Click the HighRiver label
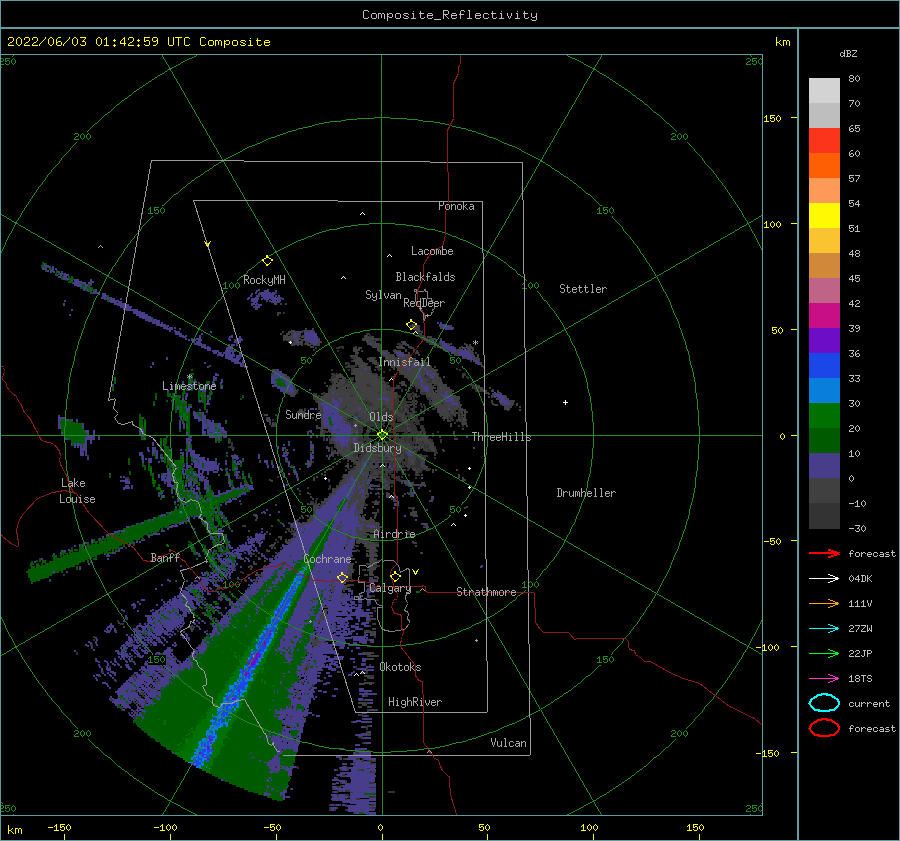This screenshot has height=841, width=900. (x=415, y=702)
